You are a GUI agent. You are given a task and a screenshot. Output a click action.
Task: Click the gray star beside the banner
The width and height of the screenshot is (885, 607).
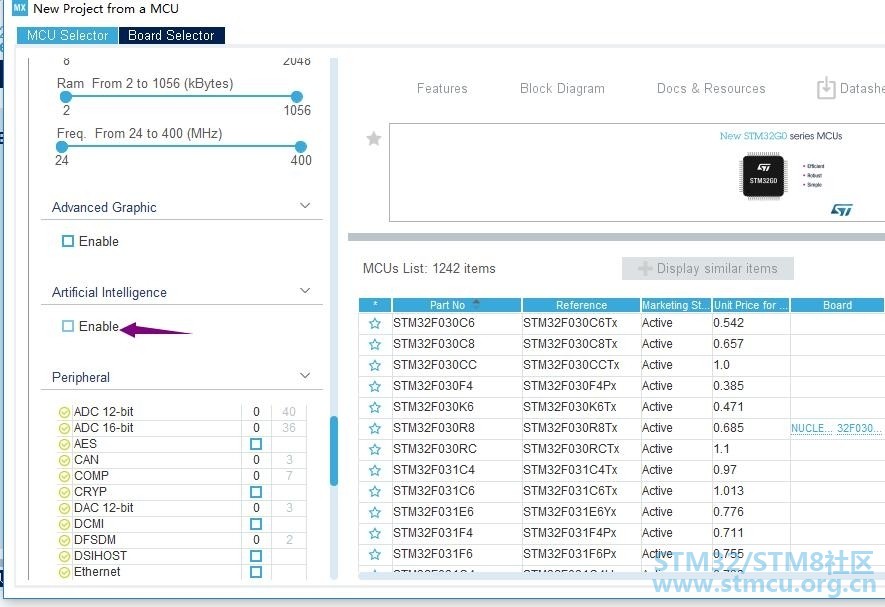click(374, 138)
